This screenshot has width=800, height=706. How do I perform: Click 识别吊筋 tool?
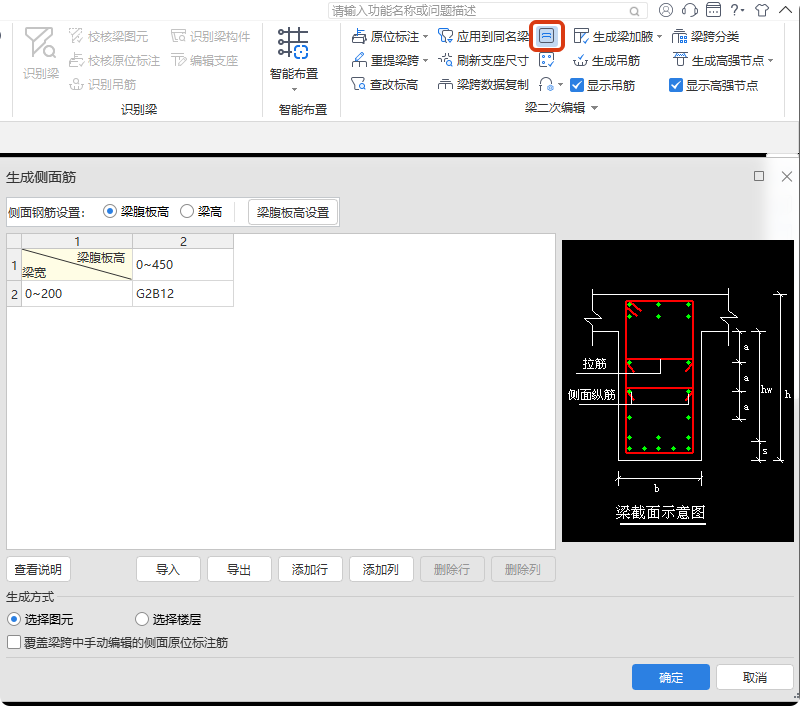103,84
